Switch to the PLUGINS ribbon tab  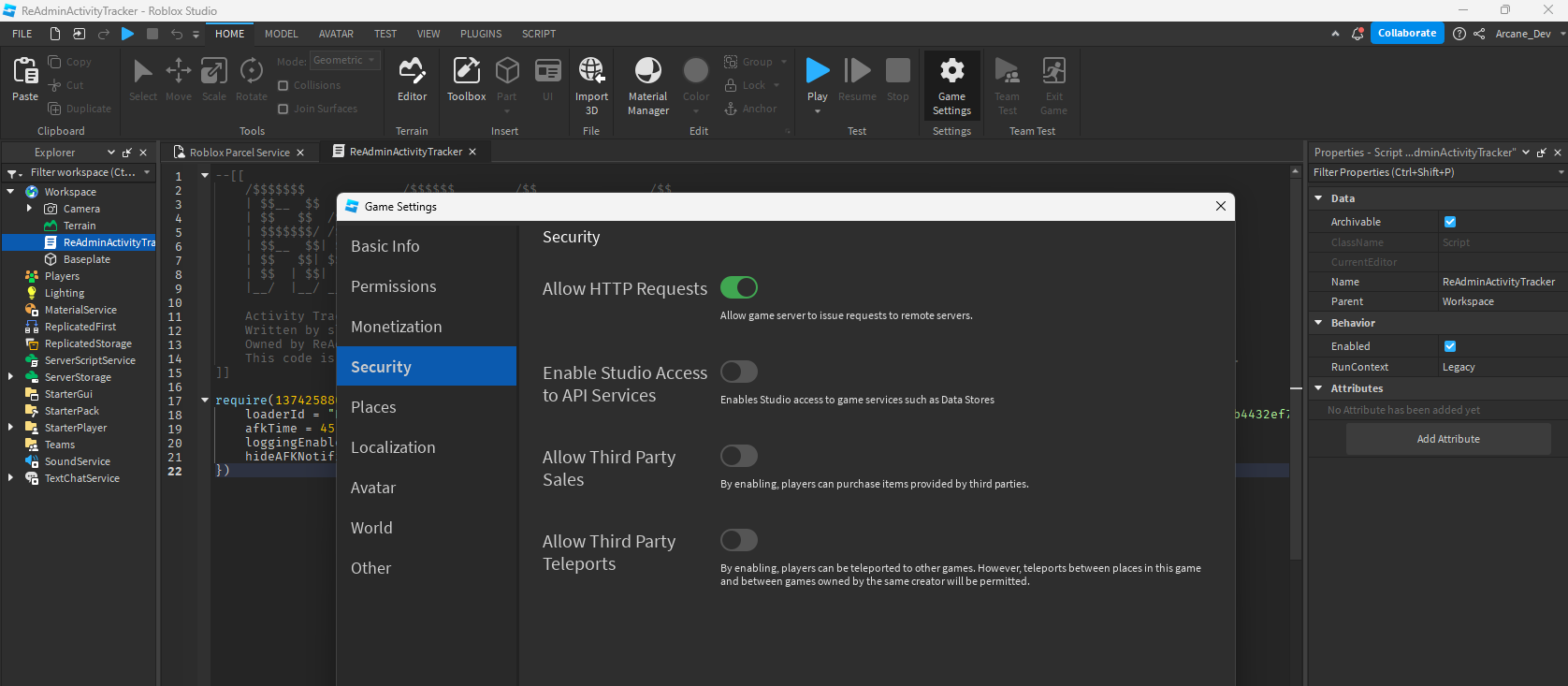[480, 34]
